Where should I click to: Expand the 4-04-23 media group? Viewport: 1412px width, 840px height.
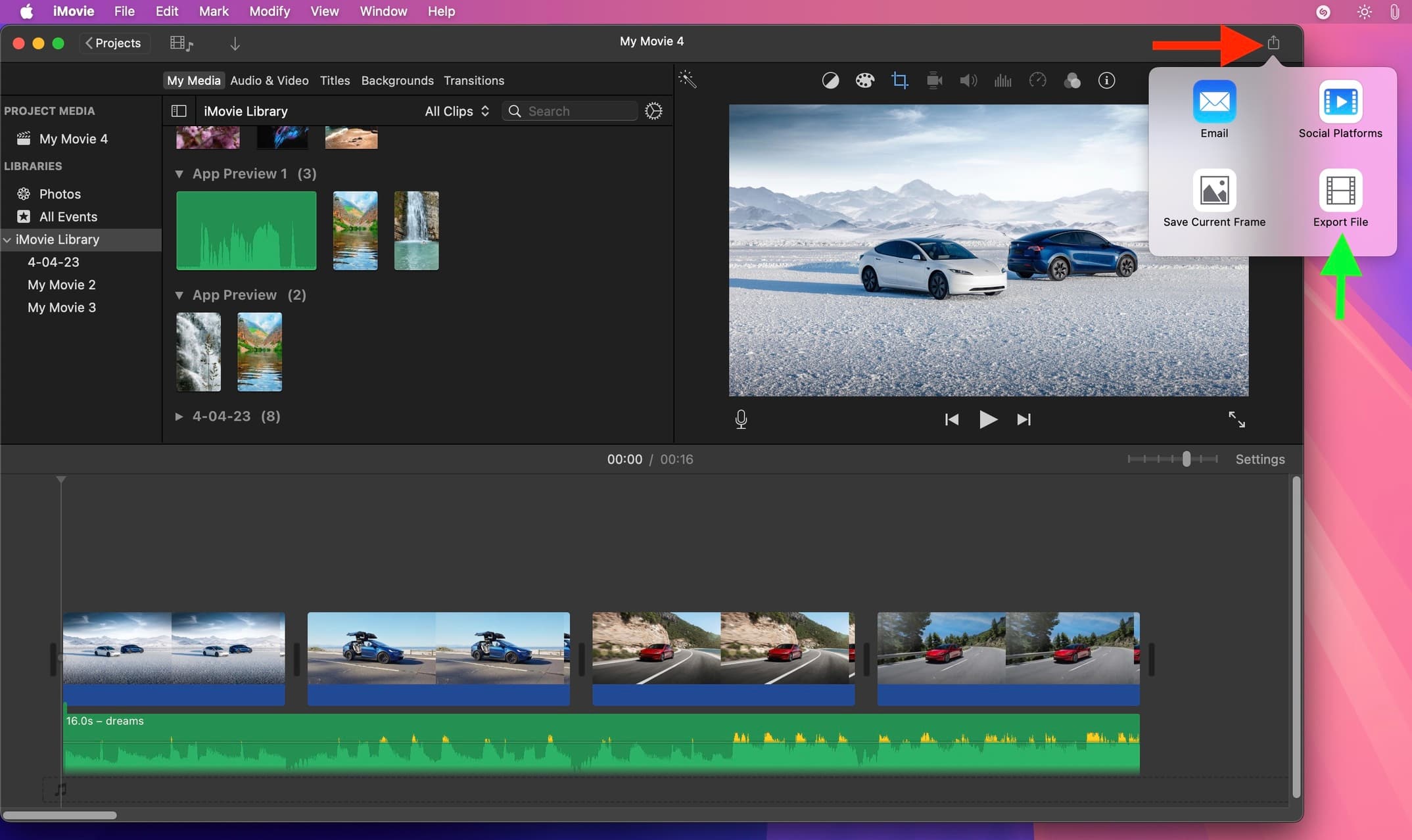click(x=178, y=416)
